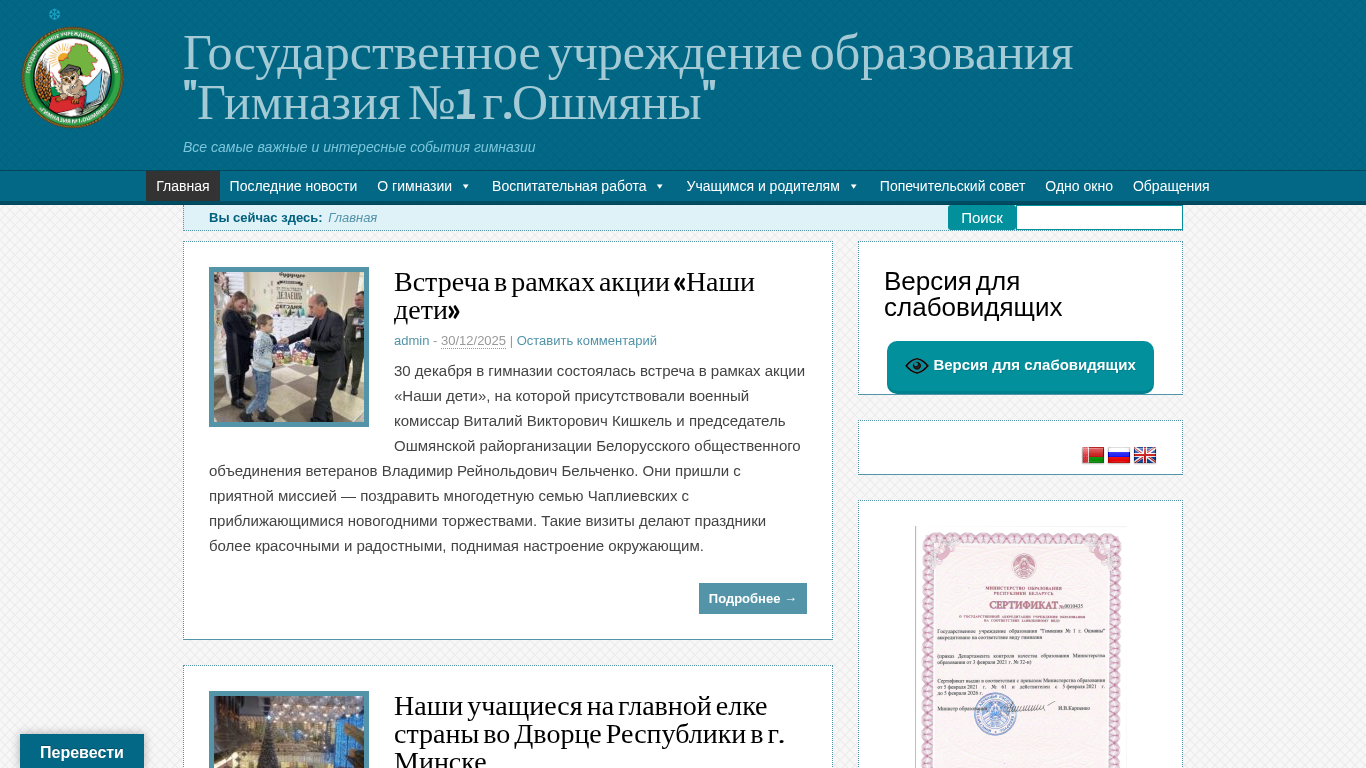Switch site language to Russian flag
The height and width of the screenshot is (768, 1366).
click(1119, 456)
